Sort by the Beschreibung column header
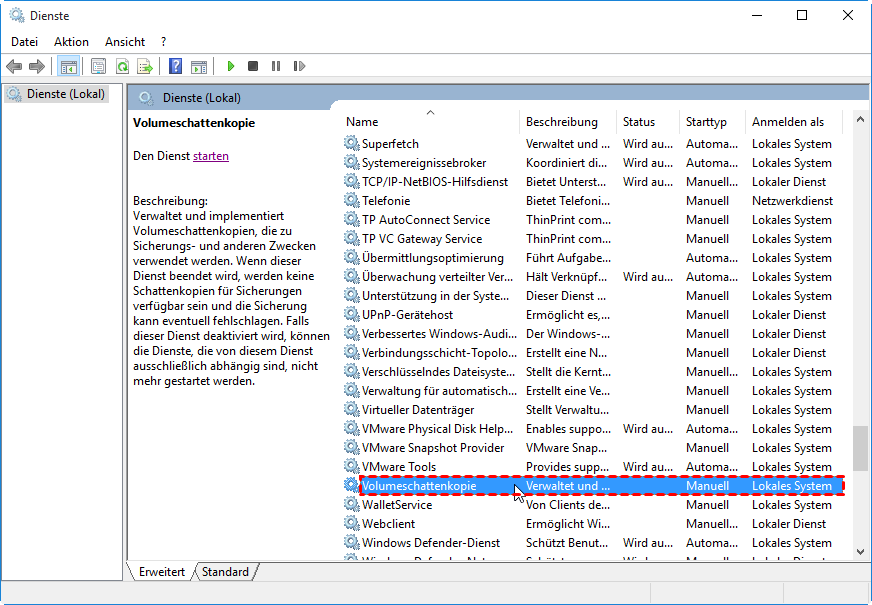872x605 pixels. point(568,122)
